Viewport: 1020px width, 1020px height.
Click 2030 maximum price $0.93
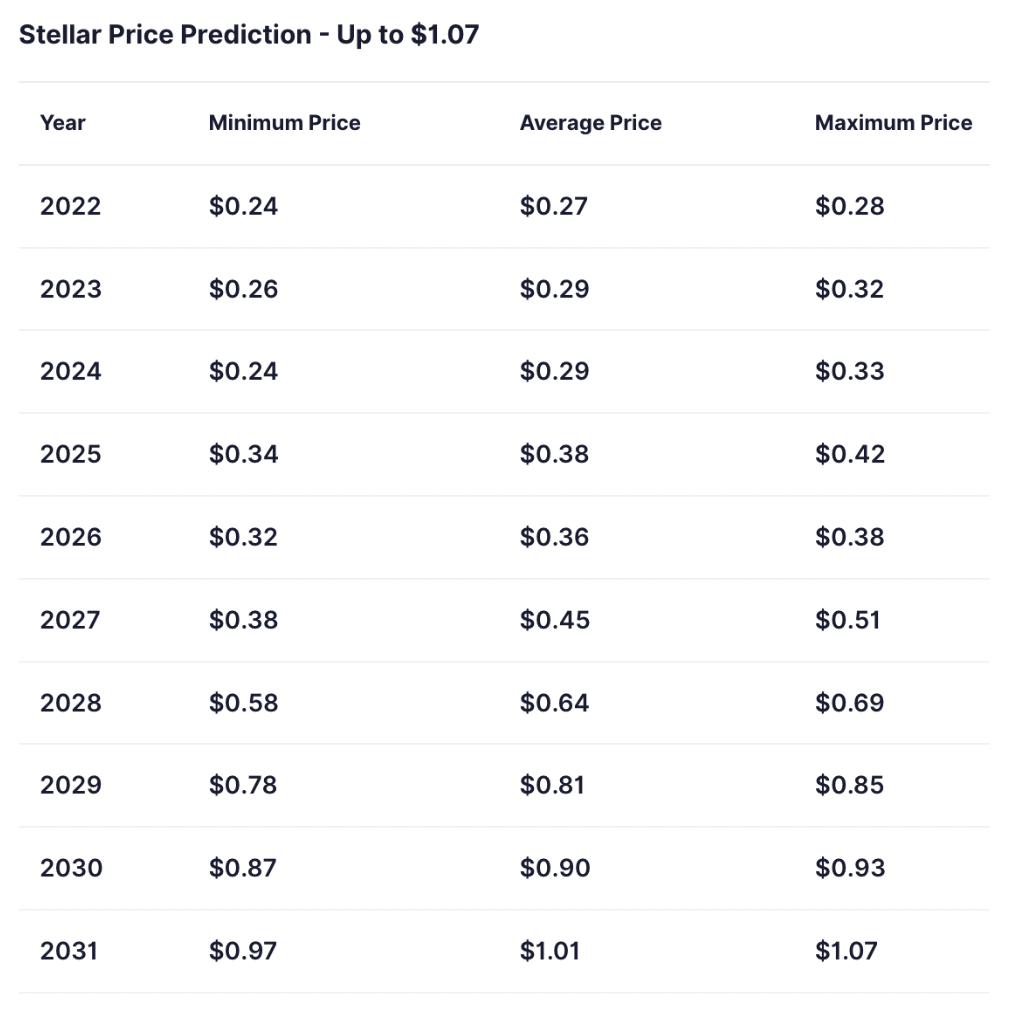849,868
